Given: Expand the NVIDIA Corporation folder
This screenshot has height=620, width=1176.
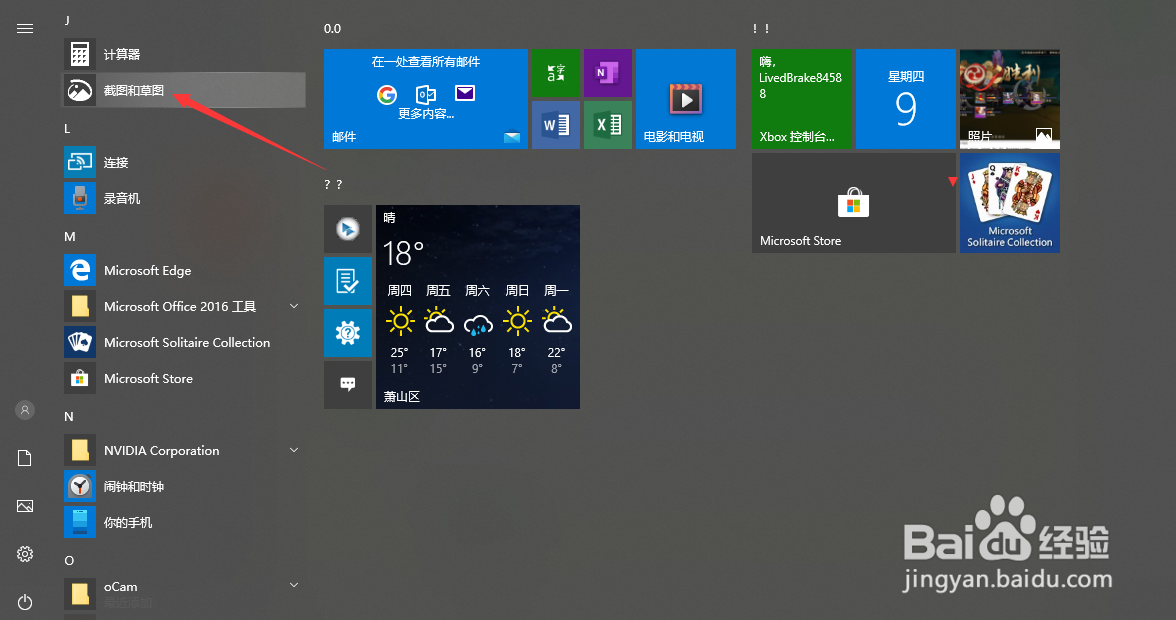Looking at the screenshot, I should pos(184,450).
